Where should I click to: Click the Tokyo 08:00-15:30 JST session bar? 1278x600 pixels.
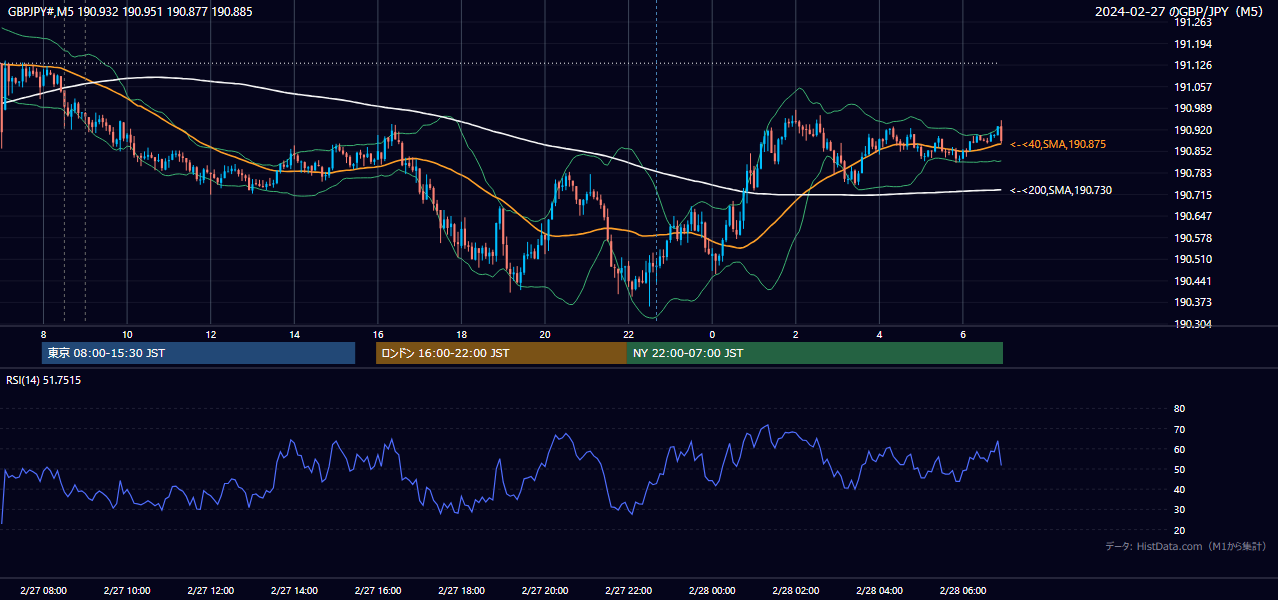click(198, 353)
